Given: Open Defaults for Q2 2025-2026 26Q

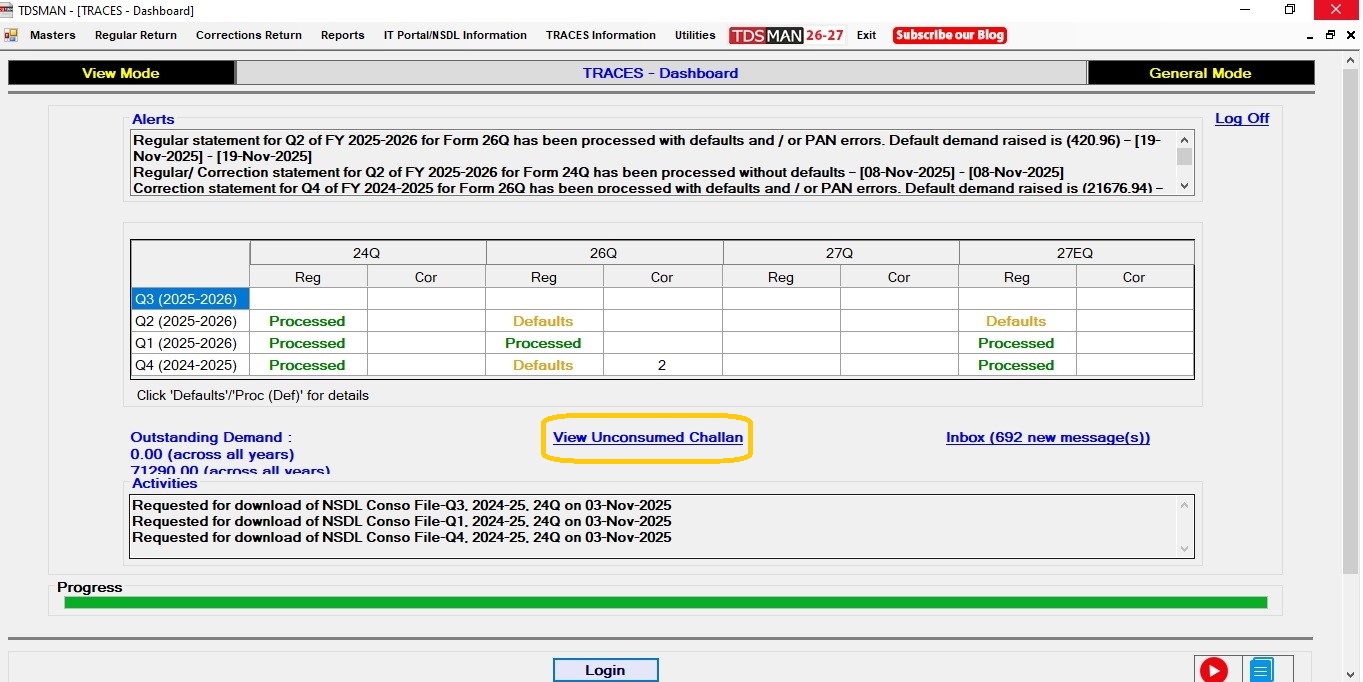Looking at the screenshot, I should (x=543, y=321).
